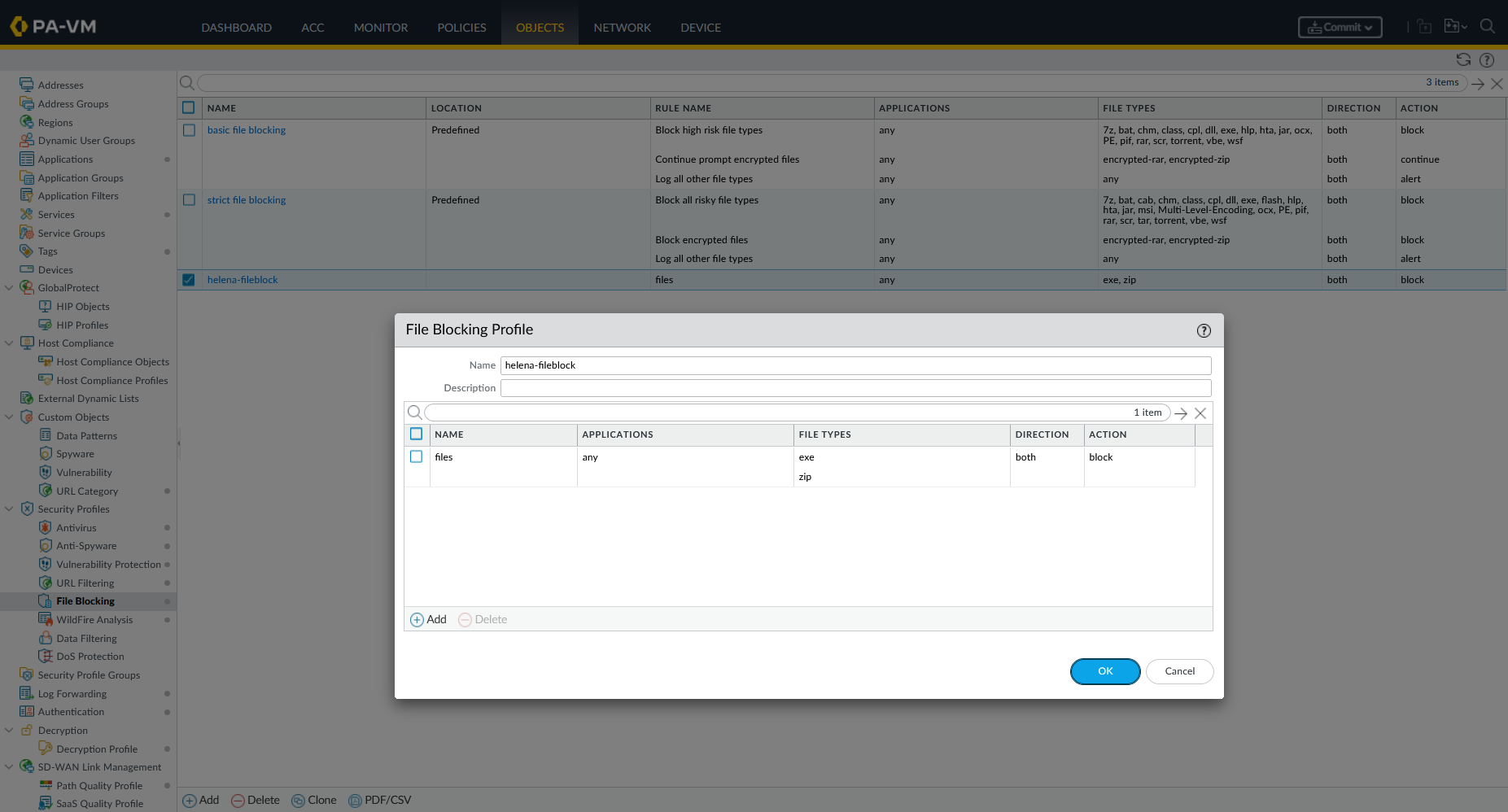Viewport: 1508px width, 812px height.
Task: Uncheck the helena-fileblock row checkbox
Action: coord(189,280)
